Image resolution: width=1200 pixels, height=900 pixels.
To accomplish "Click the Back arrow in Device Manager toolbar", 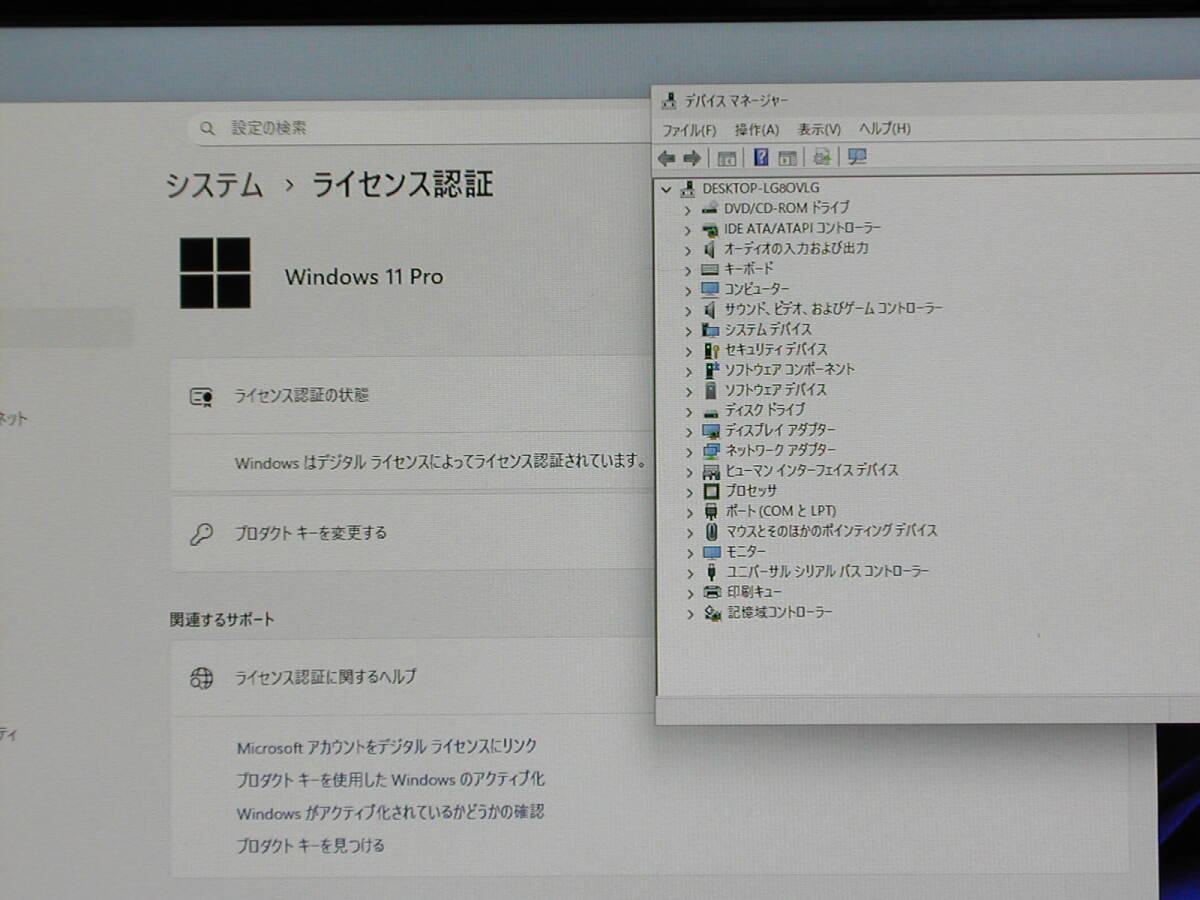I will click(667, 158).
